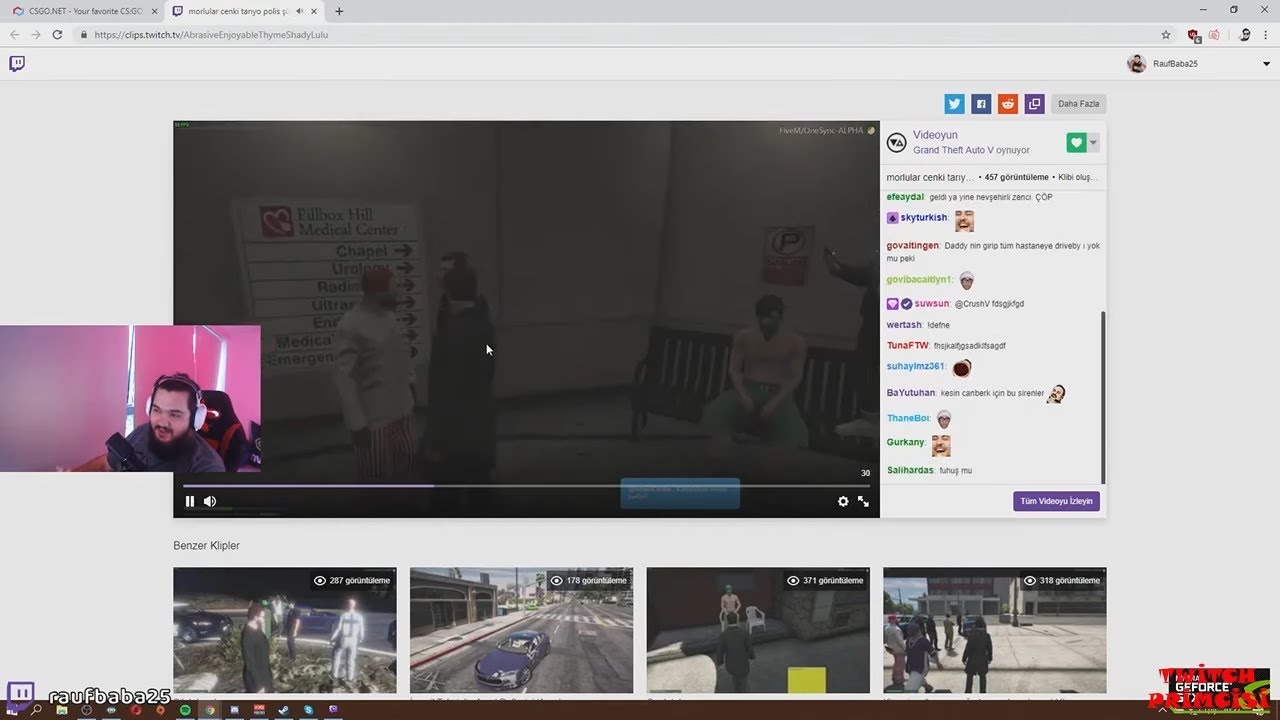
Task: Go forward in browser history
Action: (x=36, y=35)
